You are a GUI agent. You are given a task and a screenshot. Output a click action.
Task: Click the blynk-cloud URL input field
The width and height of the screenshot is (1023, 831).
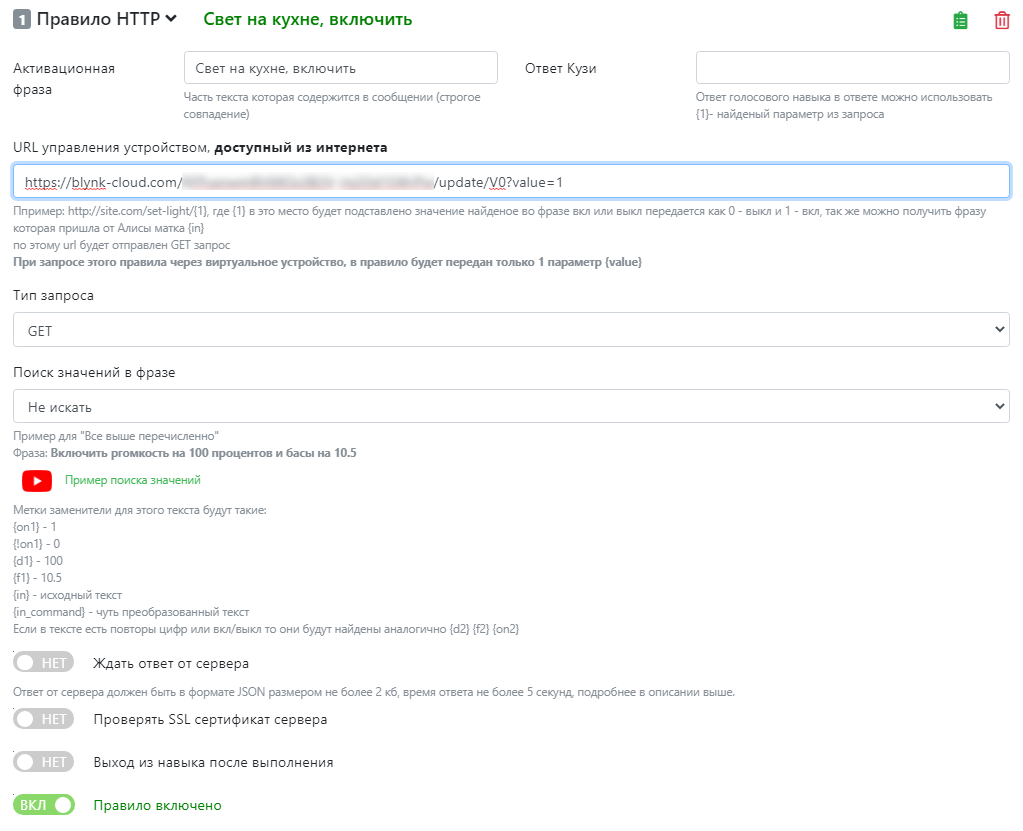[x=511, y=182]
